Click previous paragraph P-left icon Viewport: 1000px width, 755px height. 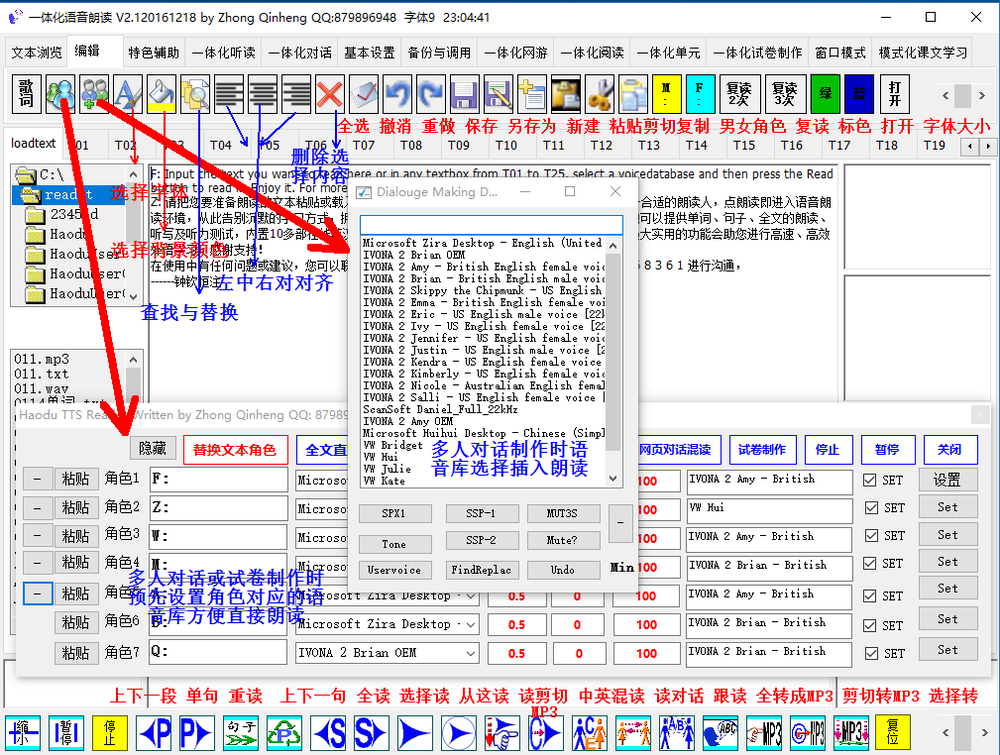(154, 733)
